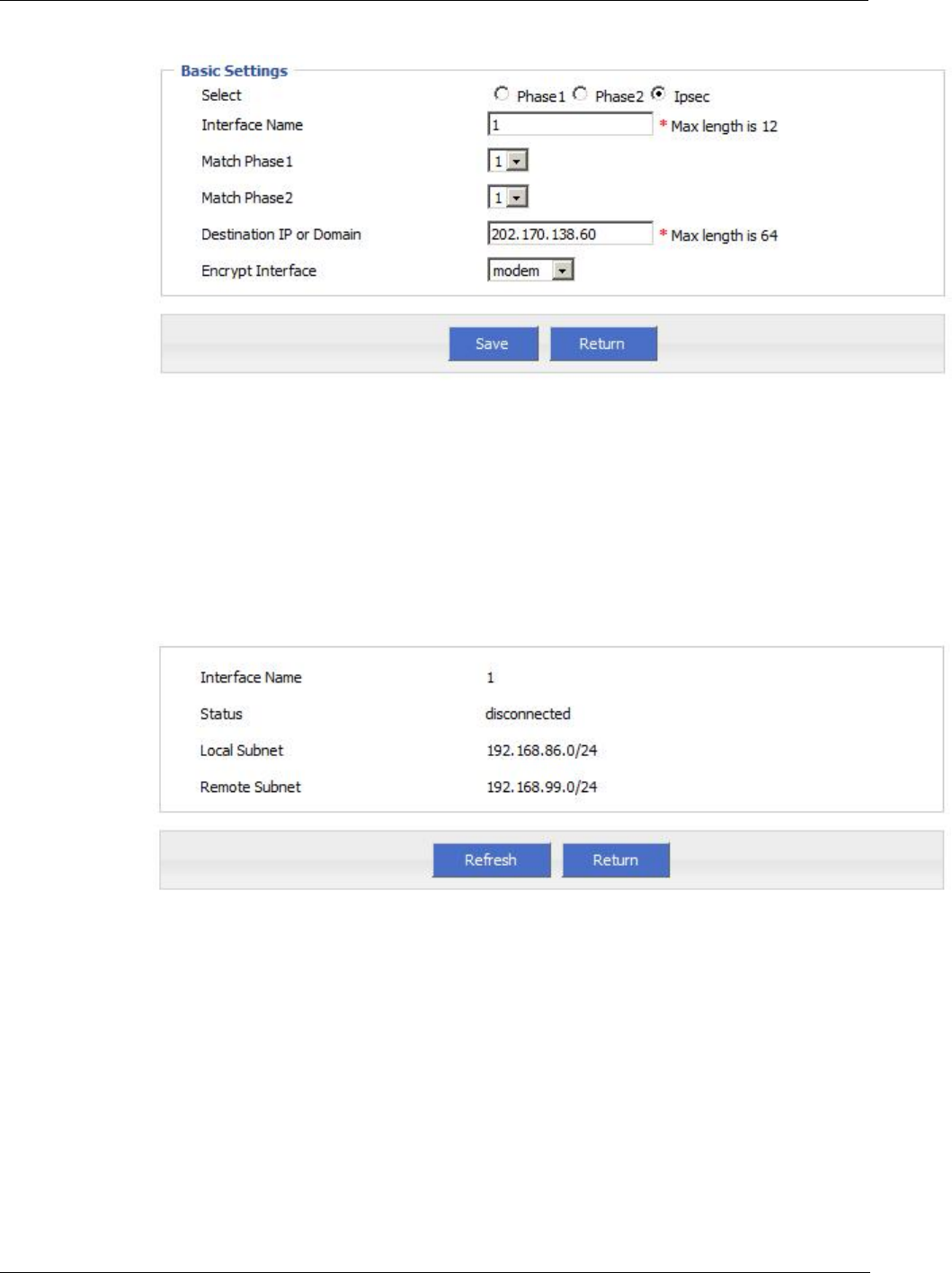
Task: Click the disconnected status text
Action: [x=528, y=714]
